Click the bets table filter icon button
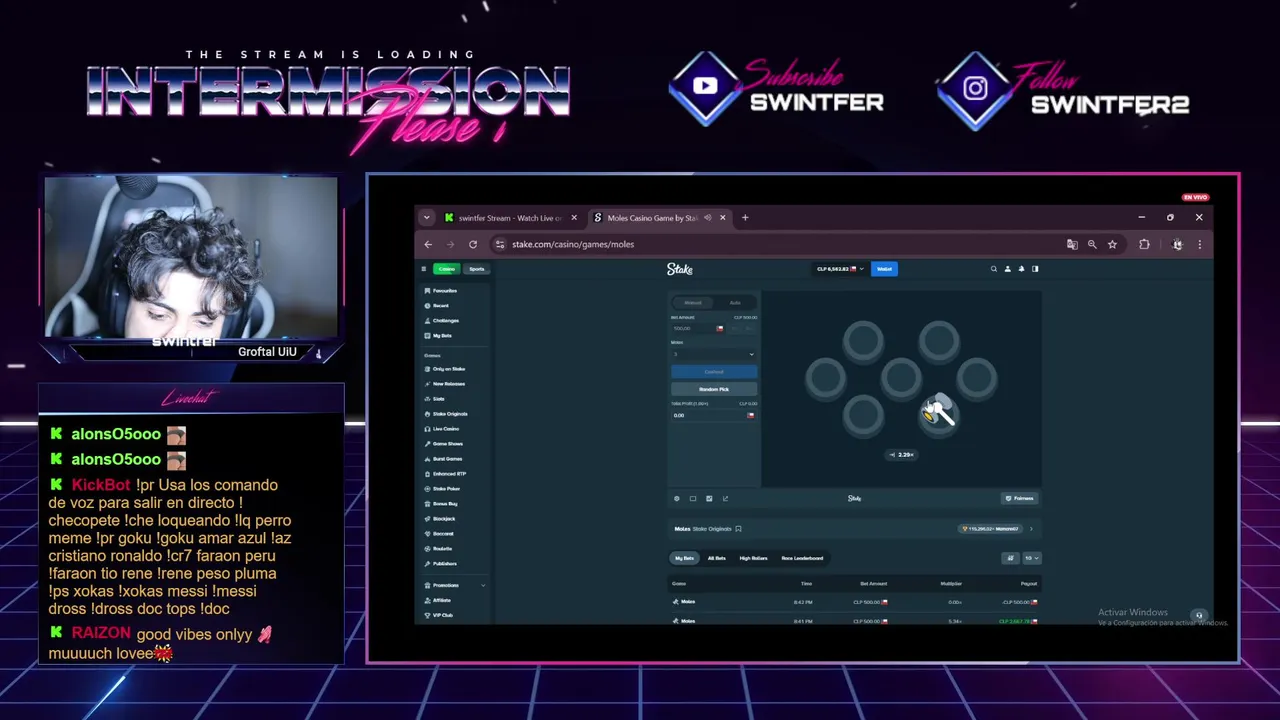 [1010, 558]
